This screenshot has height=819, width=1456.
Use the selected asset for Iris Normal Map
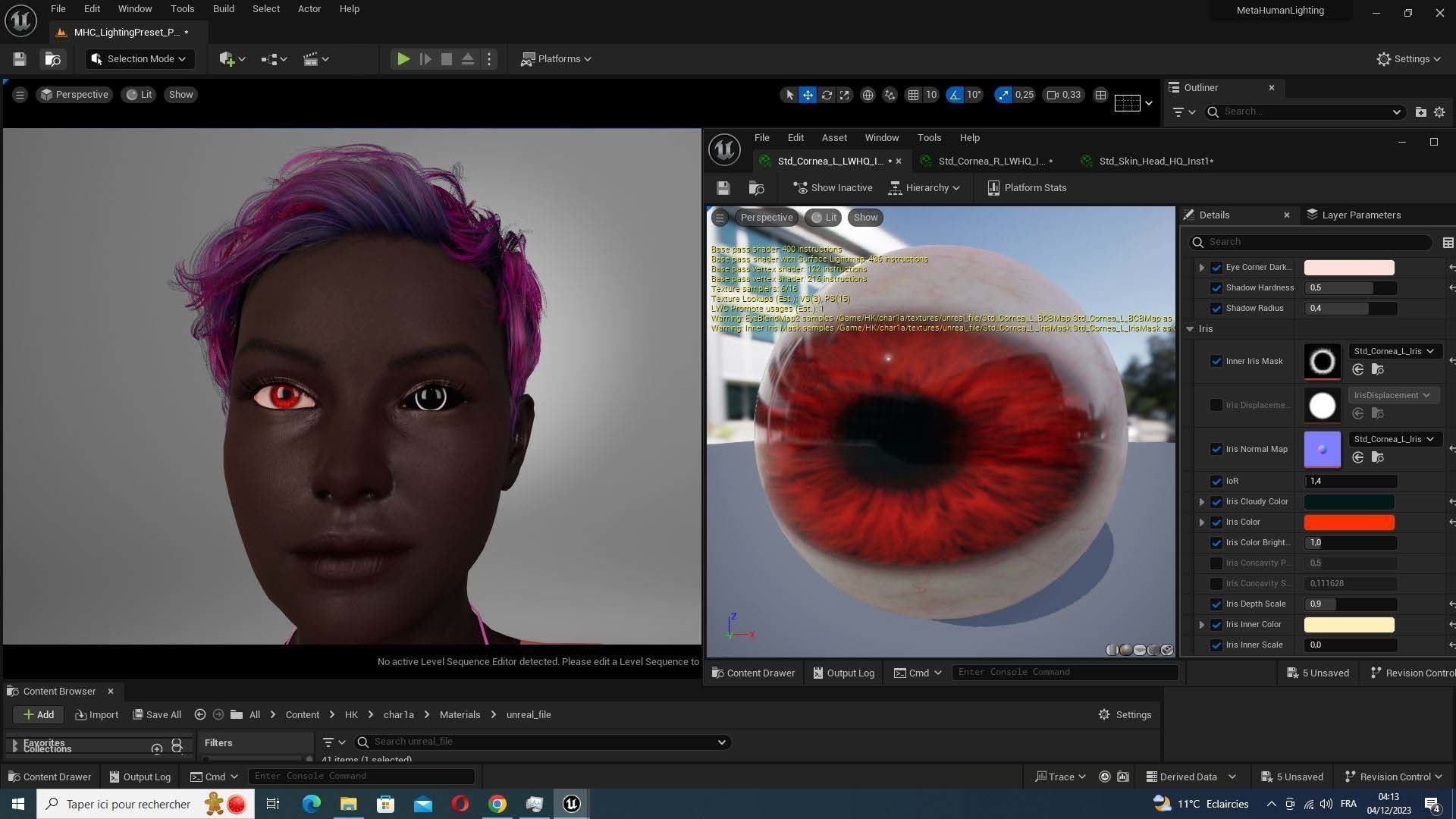point(1358,457)
